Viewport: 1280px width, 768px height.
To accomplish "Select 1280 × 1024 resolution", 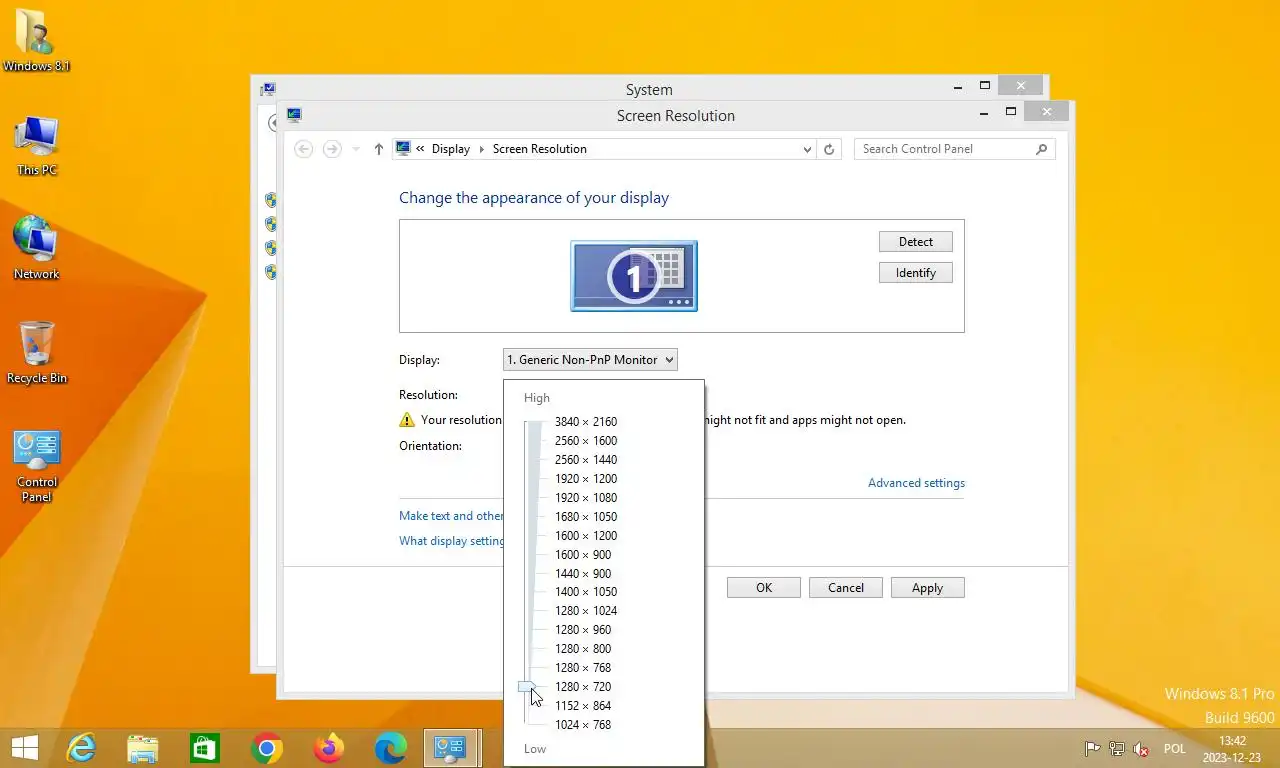I will tap(586, 611).
